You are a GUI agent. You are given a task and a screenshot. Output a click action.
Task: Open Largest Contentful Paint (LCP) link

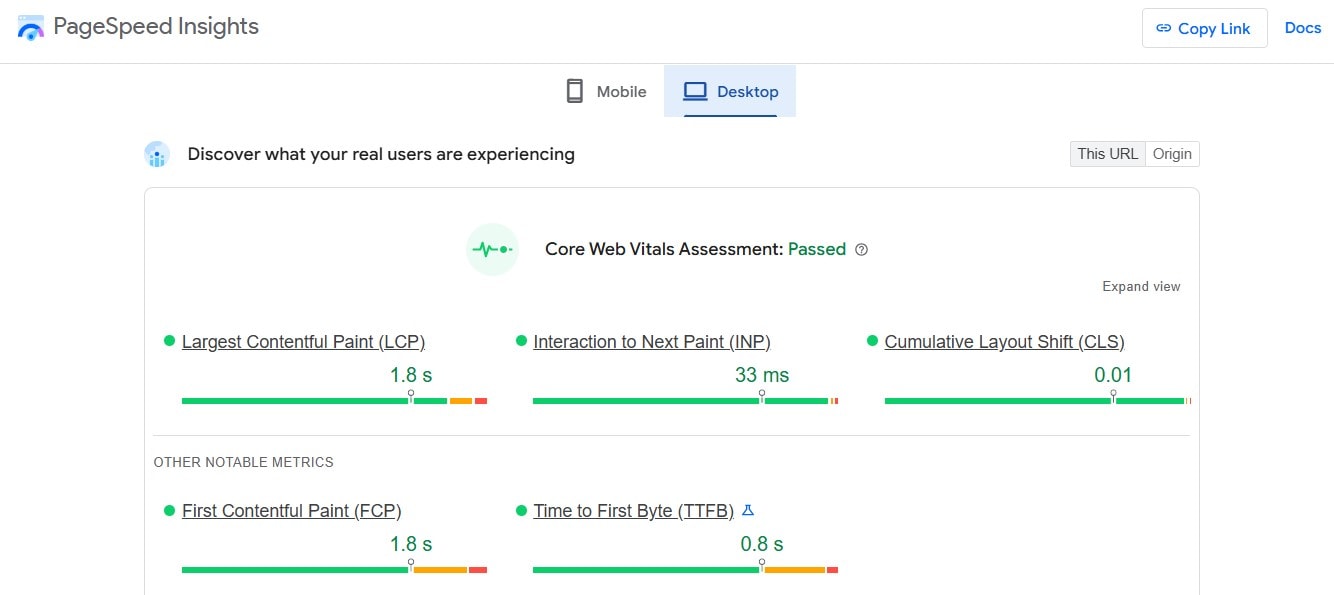(x=303, y=342)
